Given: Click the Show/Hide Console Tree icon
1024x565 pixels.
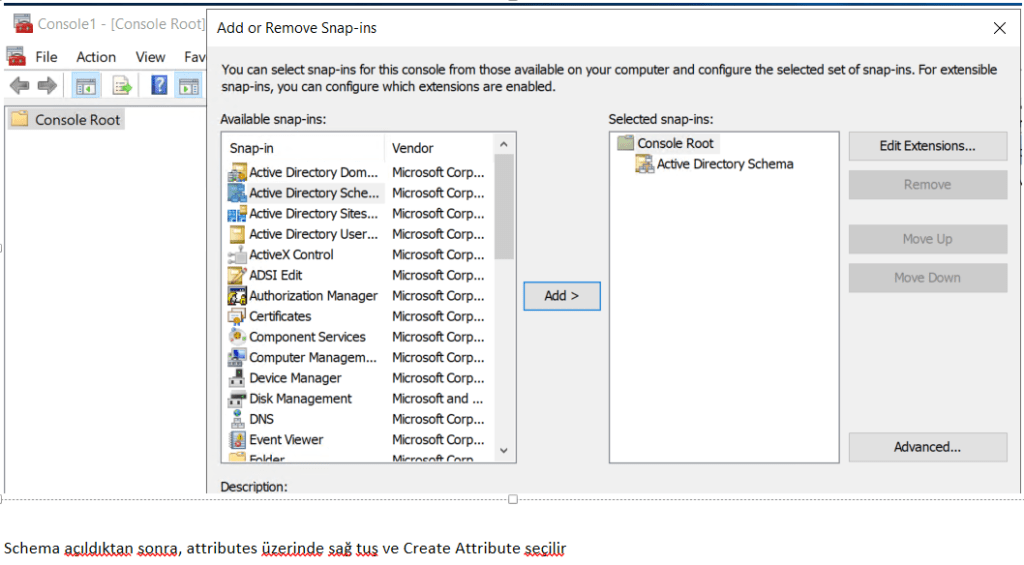Looking at the screenshot, I should (x=86, y=86).
